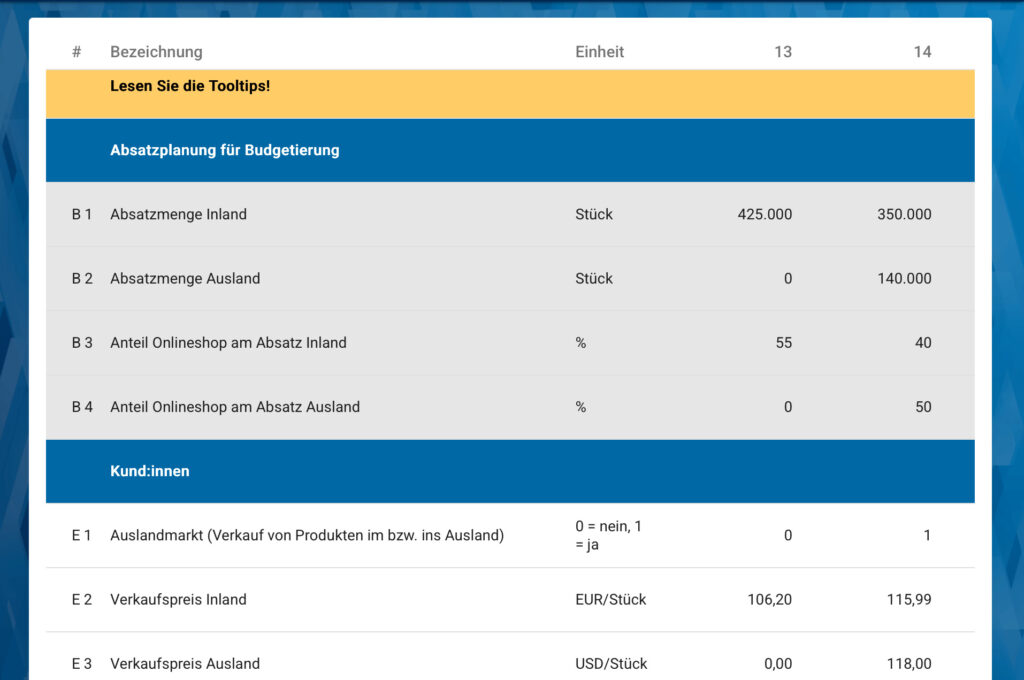Click the 55 percent Onlineshop Inland value
The width and height of the screenshot is (1024, 680).
pos(782,343)
